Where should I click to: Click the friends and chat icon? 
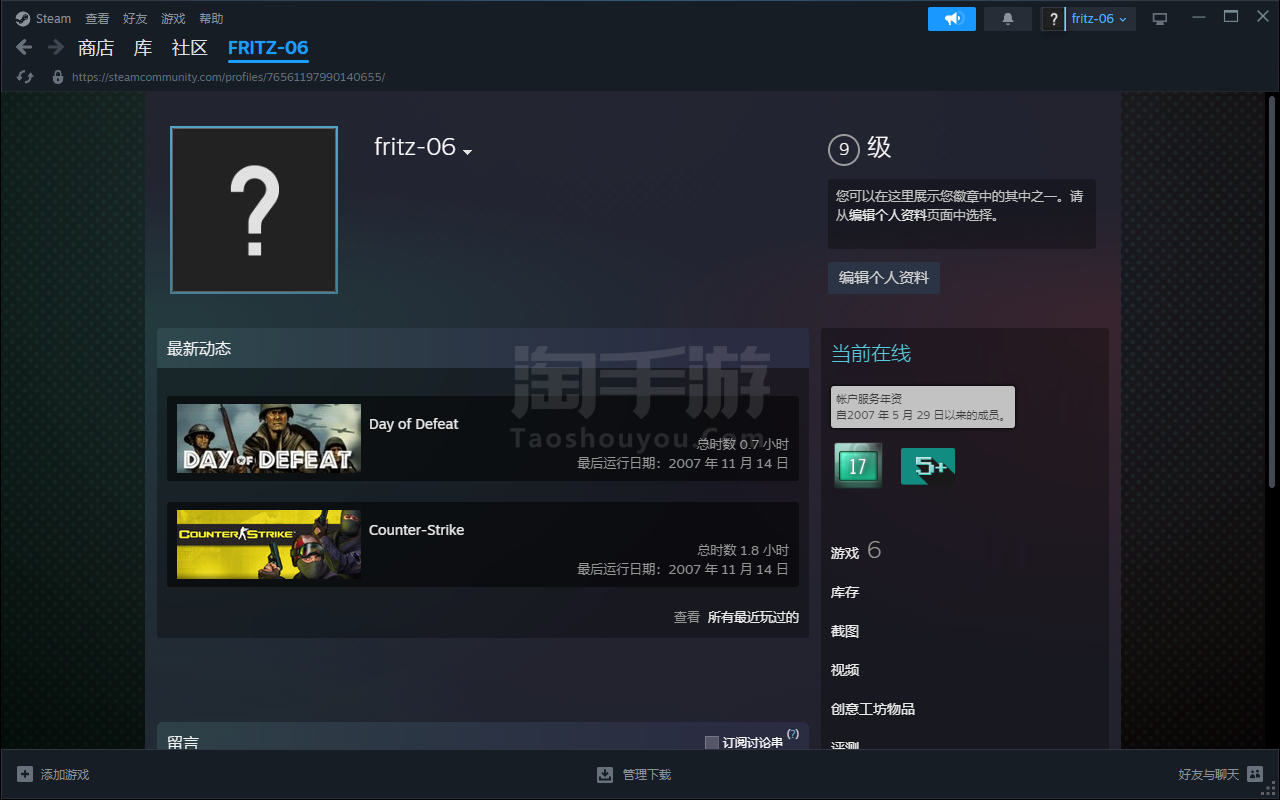(1255, 774)
